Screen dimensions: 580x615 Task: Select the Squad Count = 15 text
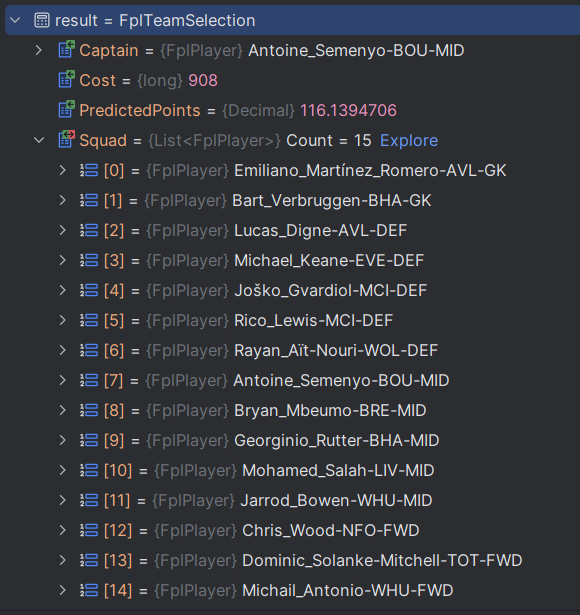329,140
